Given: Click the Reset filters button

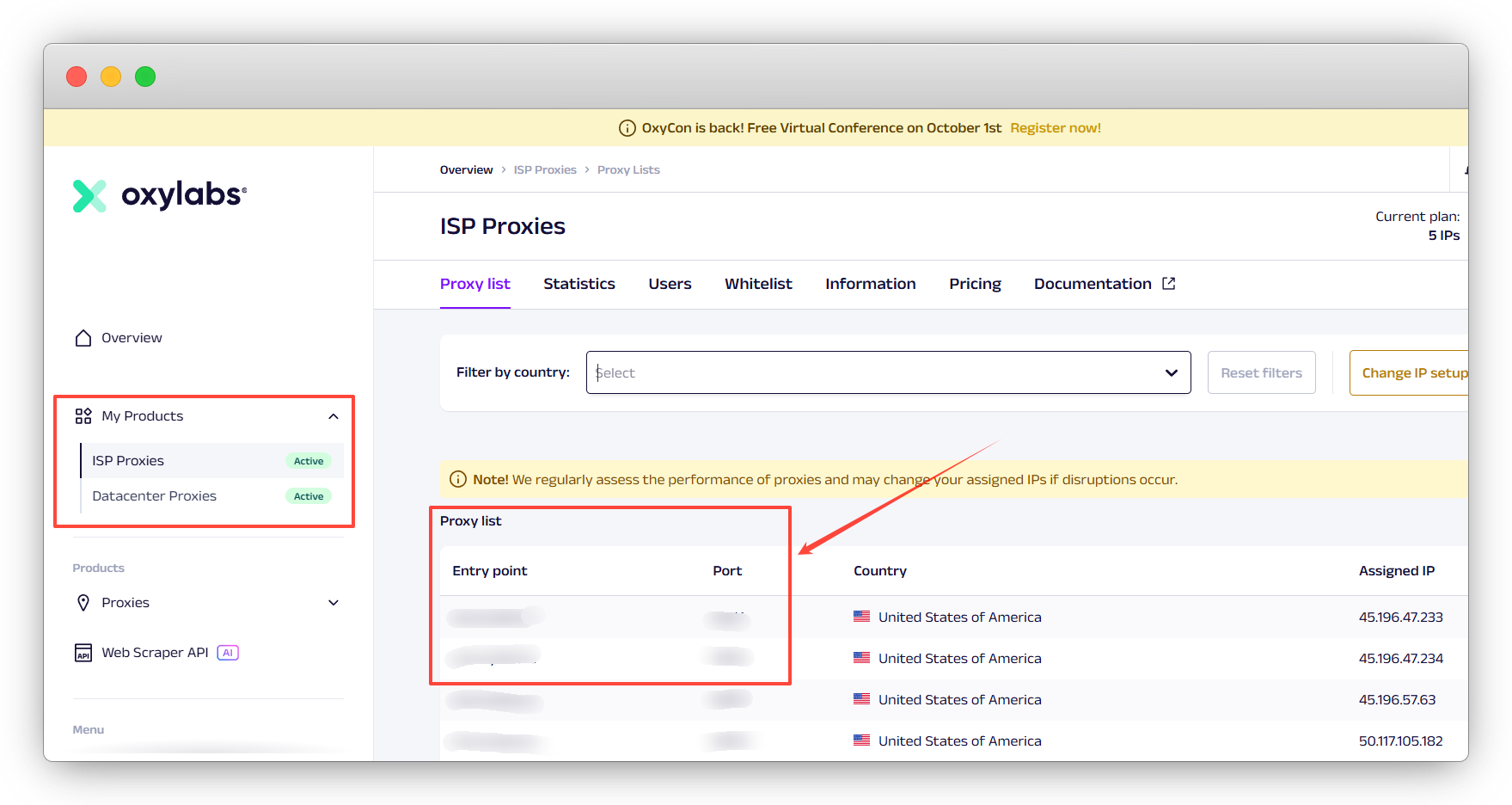Looking at the screenshot, I should pyautogui.click(x=1261, y=372).
